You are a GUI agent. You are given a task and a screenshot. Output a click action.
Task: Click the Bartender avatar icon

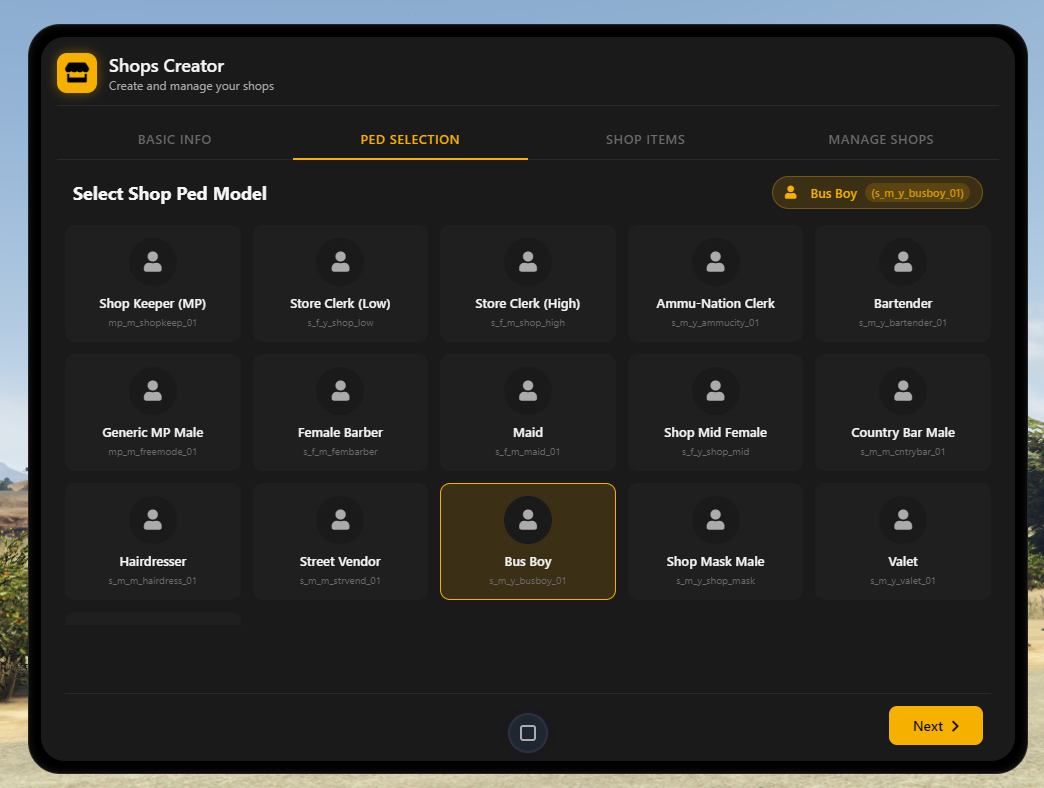pyautogui.click(x=903, y=262)
